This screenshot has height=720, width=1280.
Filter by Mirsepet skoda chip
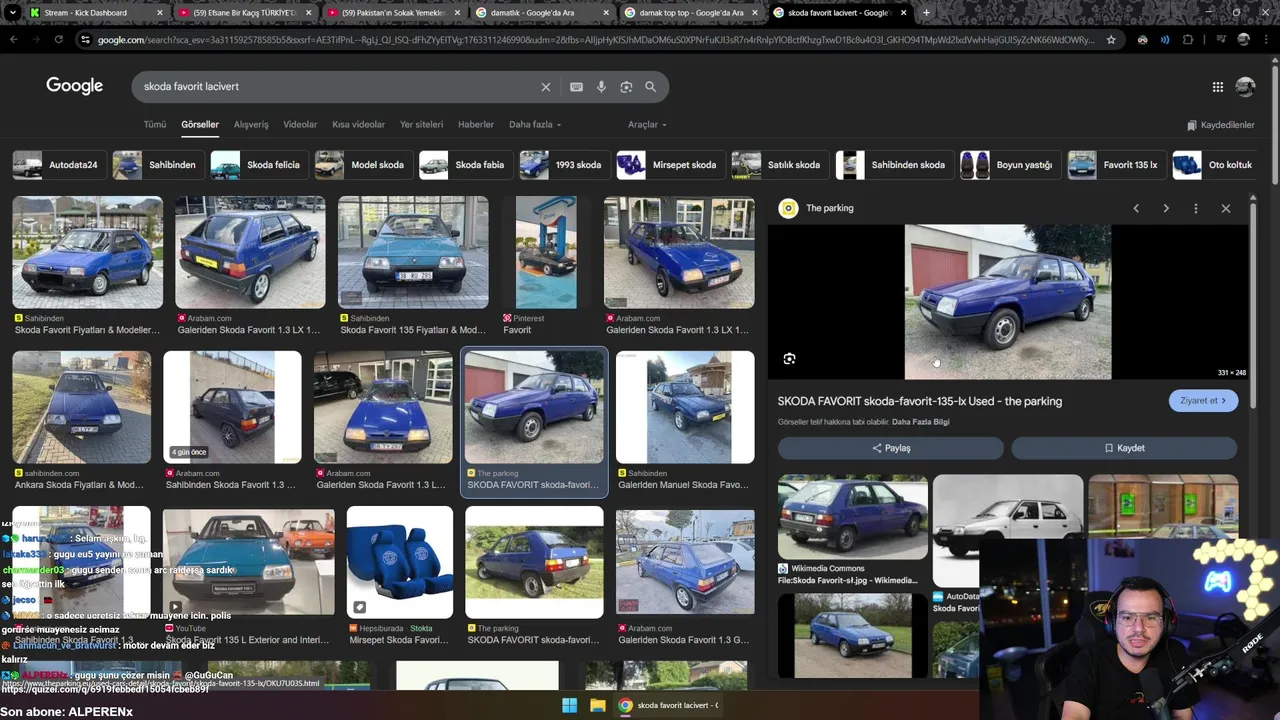[669, 165]
